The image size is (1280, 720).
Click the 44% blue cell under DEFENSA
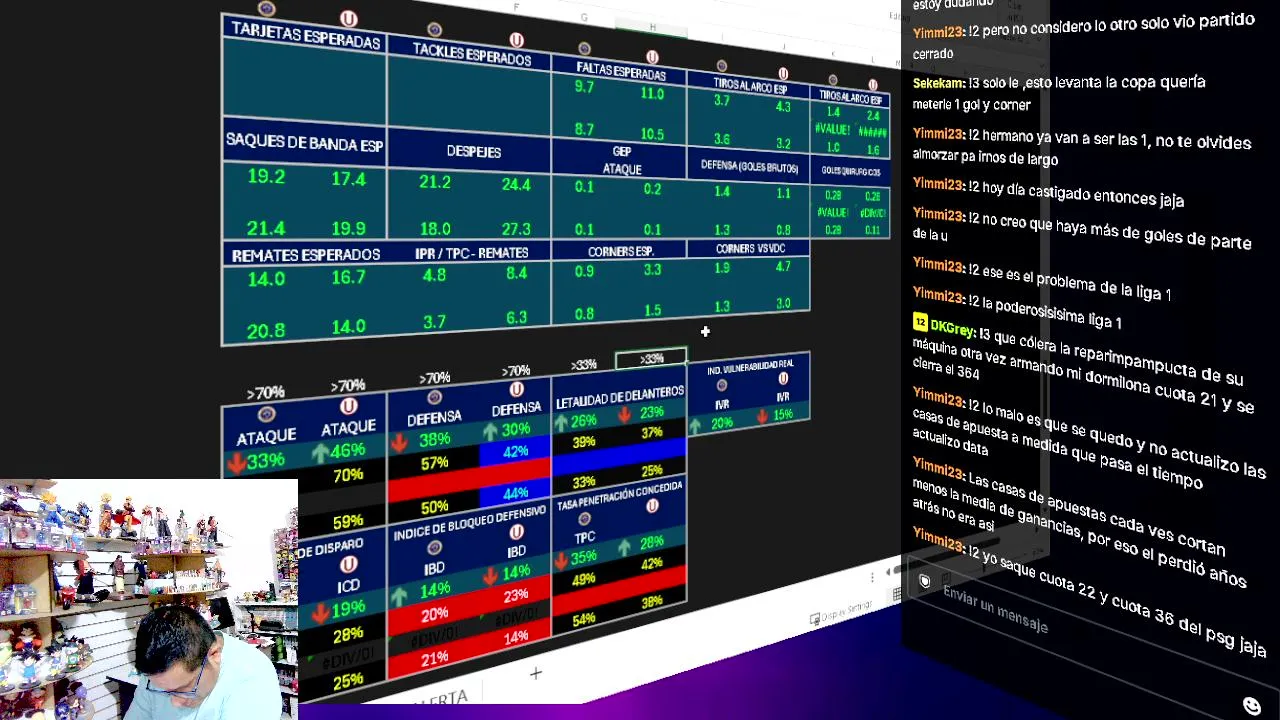point(516,493)
